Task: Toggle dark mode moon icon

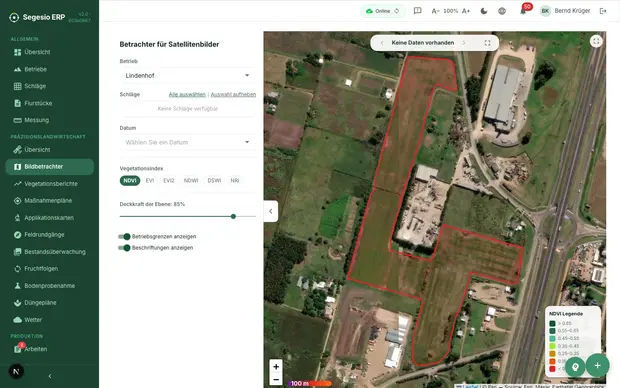Action: (484, 11)
